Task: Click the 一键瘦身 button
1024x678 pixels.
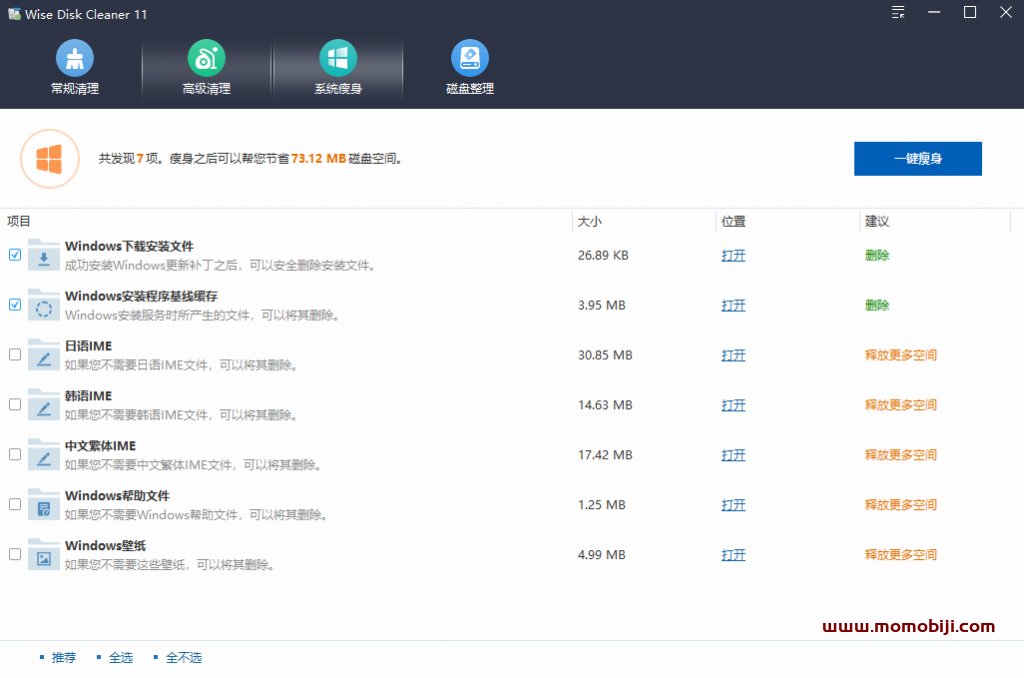Action: [917, 158]
